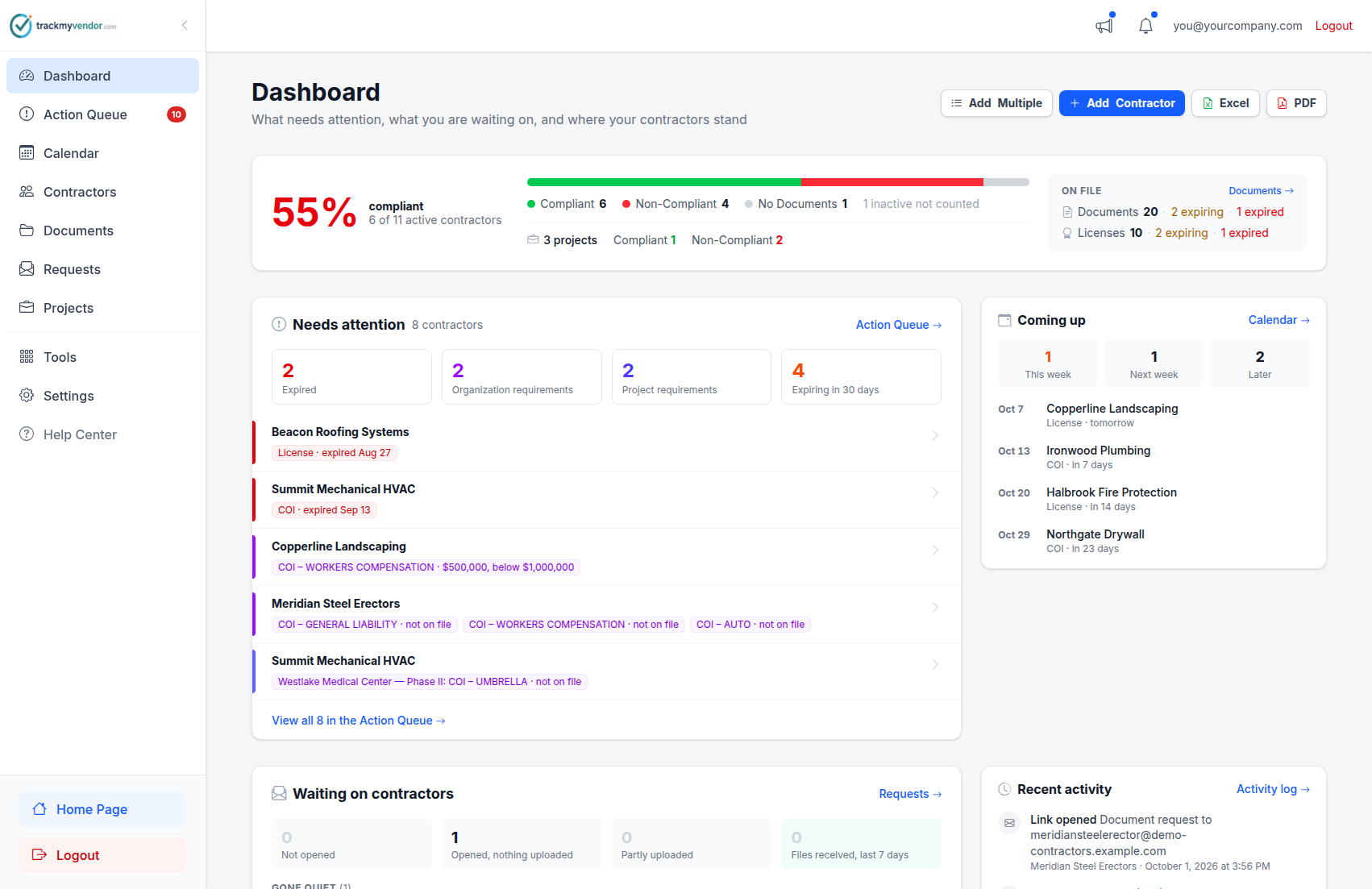Screen dimensions: 1372x889
Task: Go to Action Queue in sidebar
Action: pos(102,114)
